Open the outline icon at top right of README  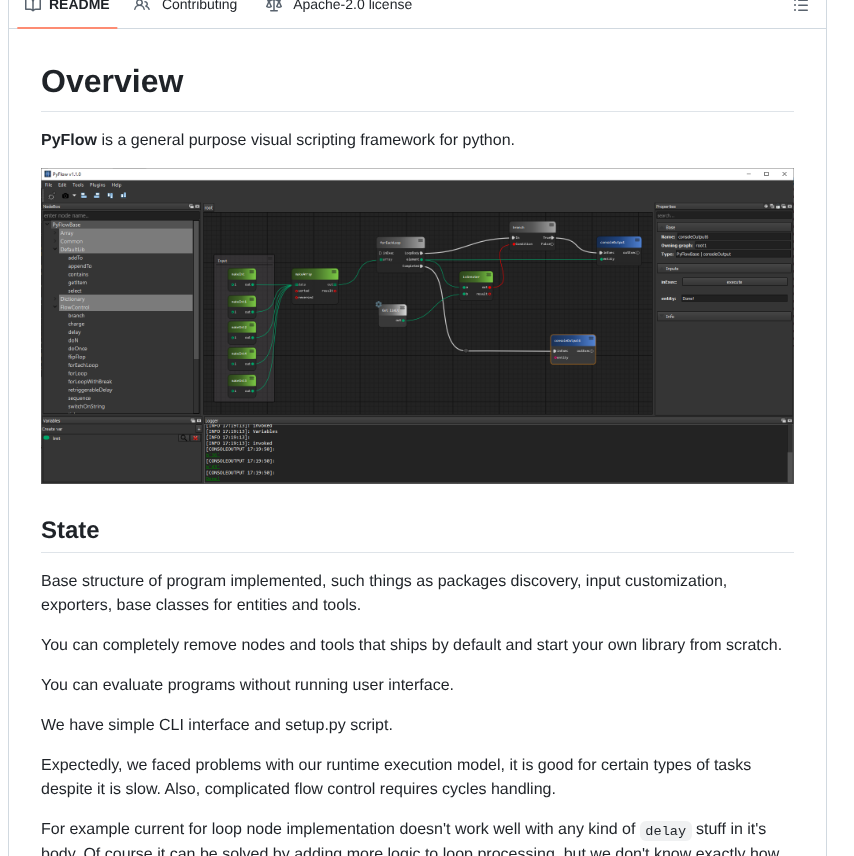tap(799, 6)
